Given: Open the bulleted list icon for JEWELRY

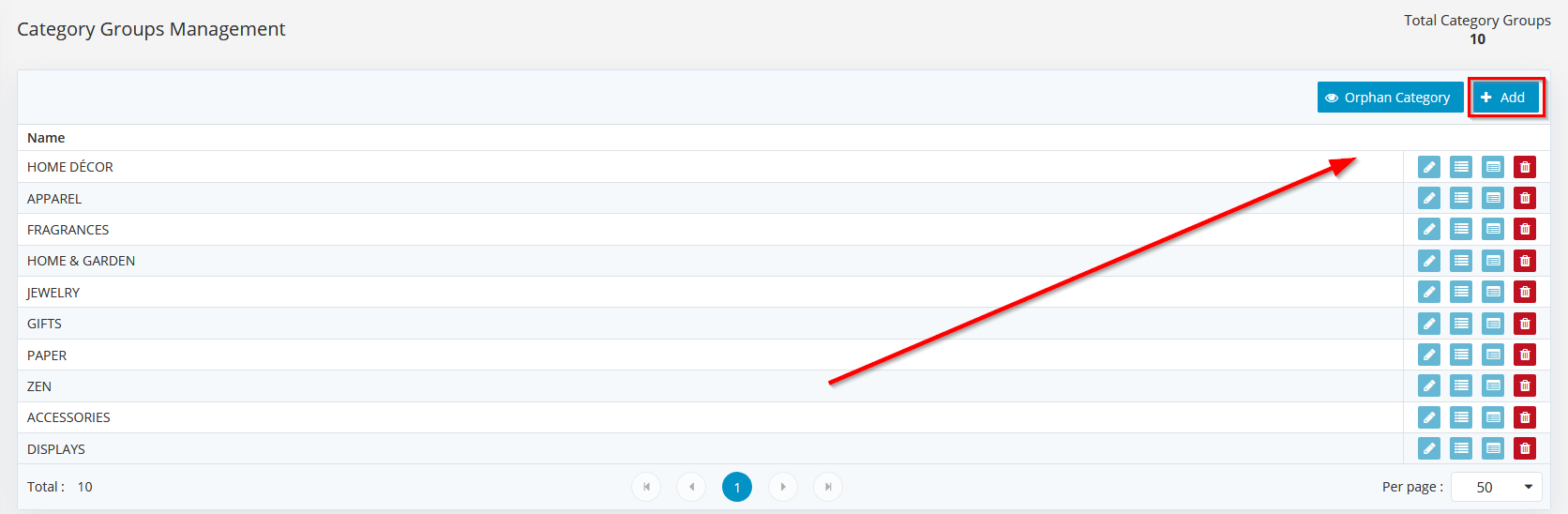Looking at the screenshot, I should tap(1461, 292).
